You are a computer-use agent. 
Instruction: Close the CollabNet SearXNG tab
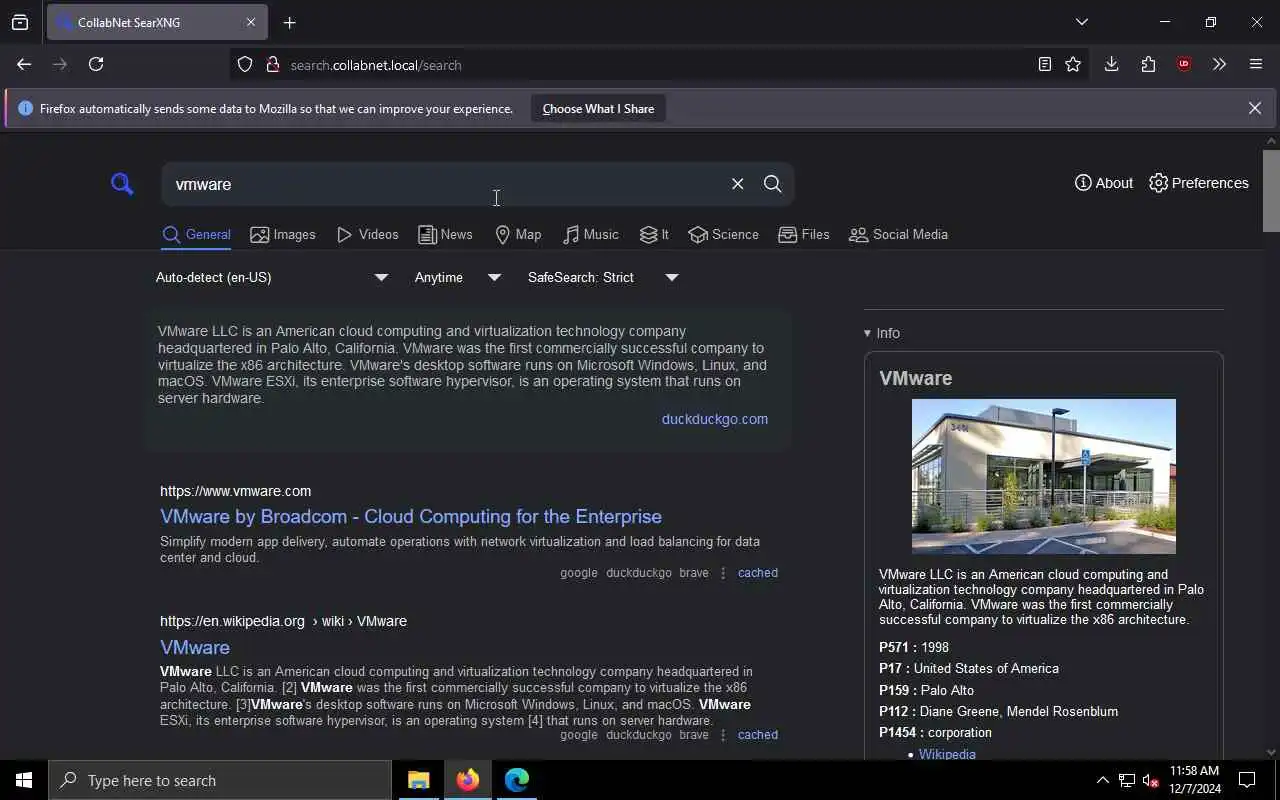(x=251, y=22)
